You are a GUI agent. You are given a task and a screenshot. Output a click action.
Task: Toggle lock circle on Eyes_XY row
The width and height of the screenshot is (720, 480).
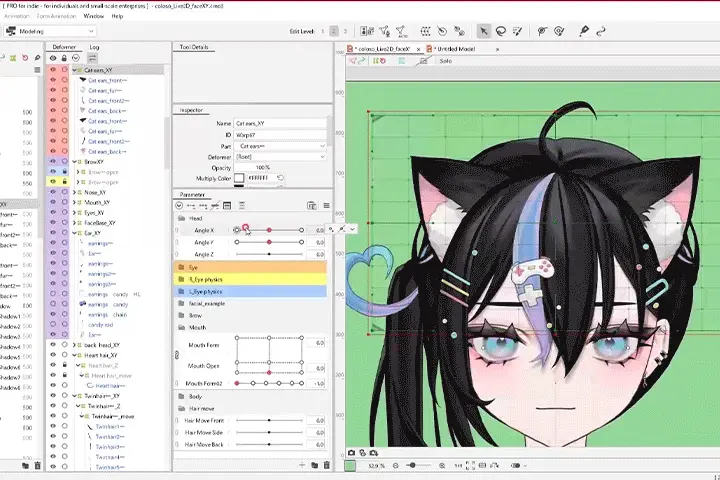pos(65,213)
